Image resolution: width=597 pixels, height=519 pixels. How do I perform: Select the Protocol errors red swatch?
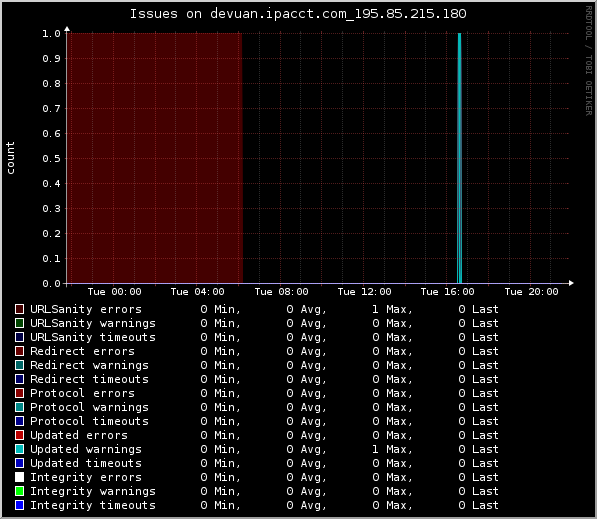[19, 393]
